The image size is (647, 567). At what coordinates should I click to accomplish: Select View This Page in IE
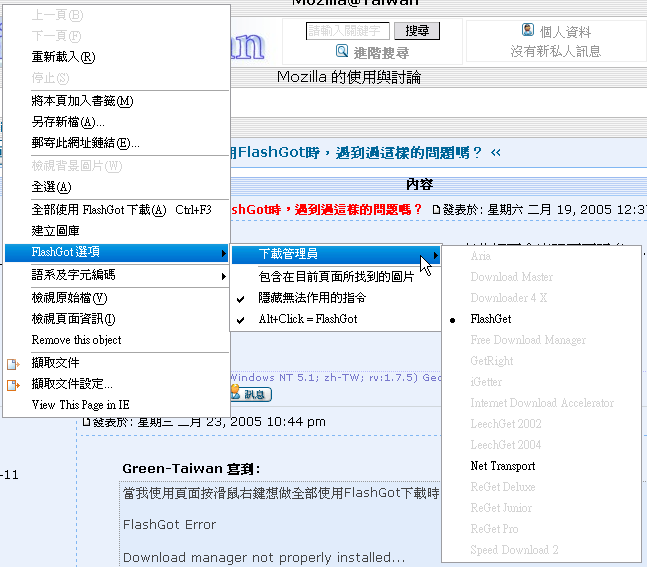[x=116, y=405]
